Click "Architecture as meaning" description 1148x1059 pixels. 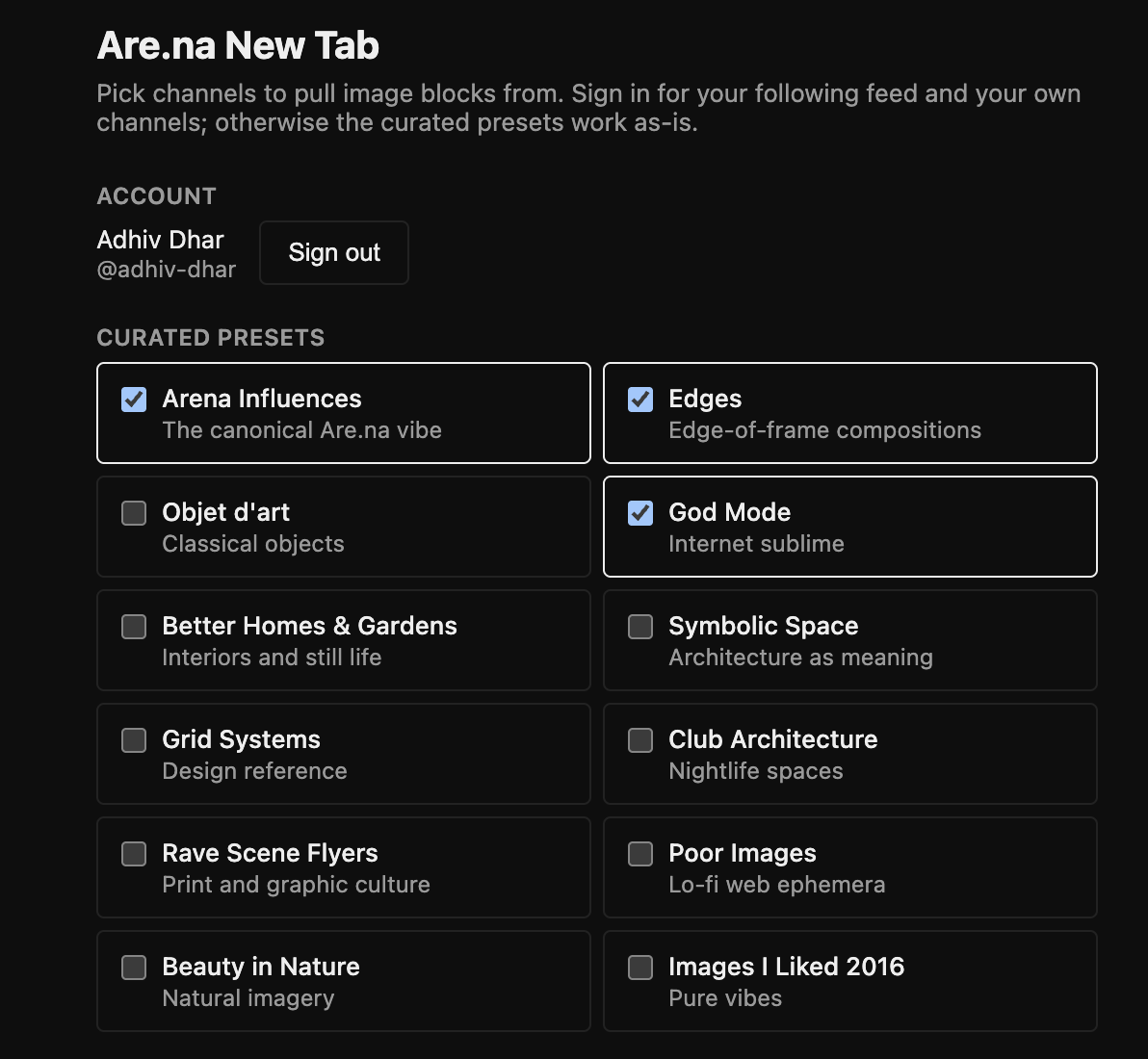point(800,658)
